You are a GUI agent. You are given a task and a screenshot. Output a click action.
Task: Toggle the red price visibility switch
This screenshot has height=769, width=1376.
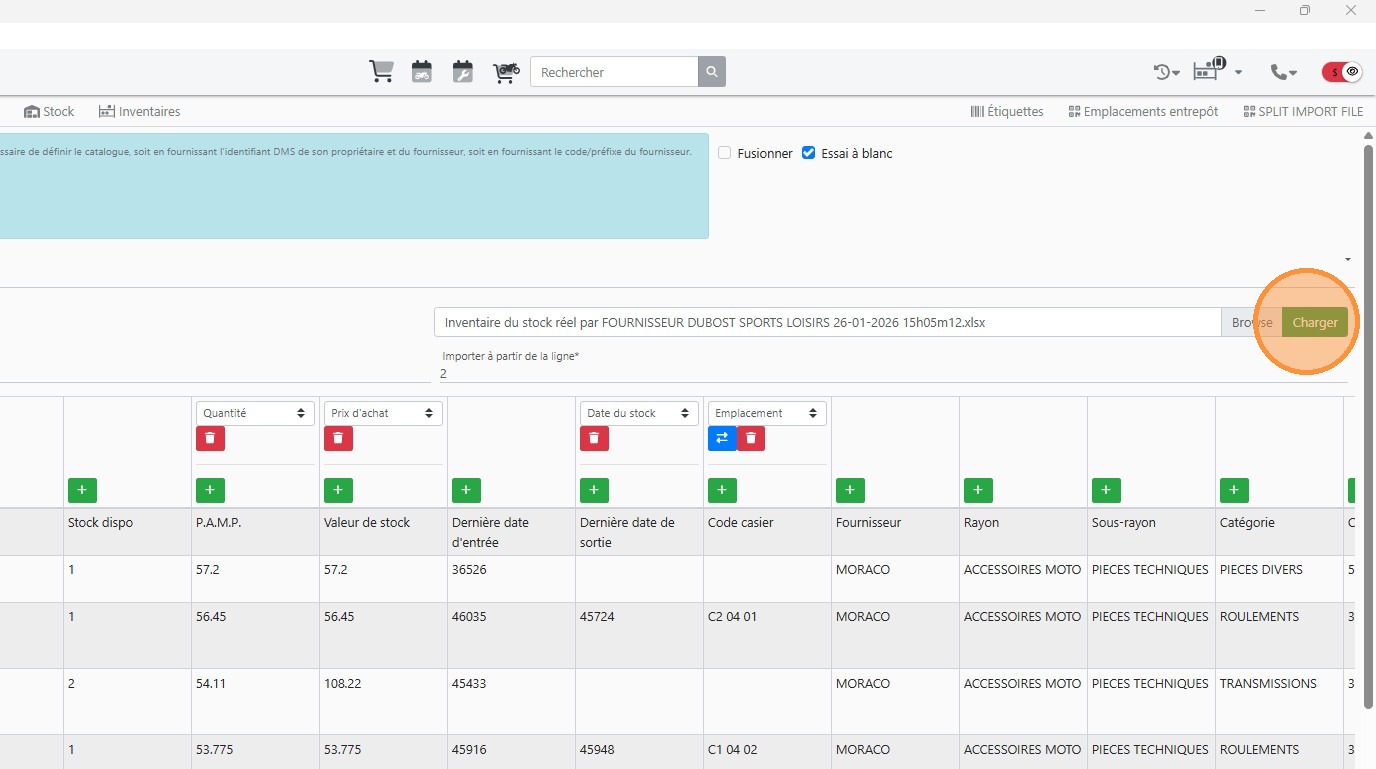[x=1342, y=72]
